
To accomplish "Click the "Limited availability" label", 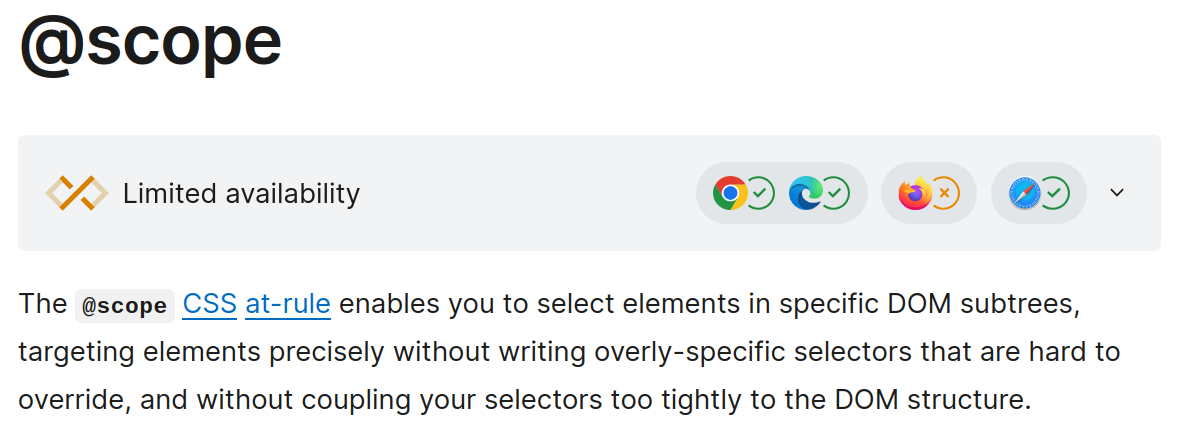I will 241,193.
